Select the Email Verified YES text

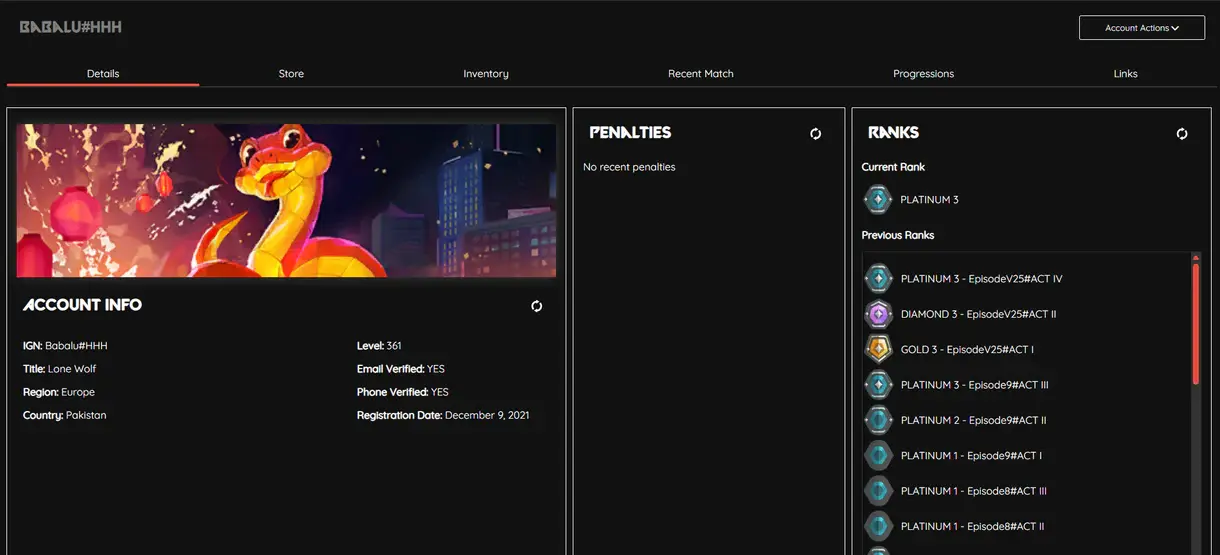click(401, 369)
